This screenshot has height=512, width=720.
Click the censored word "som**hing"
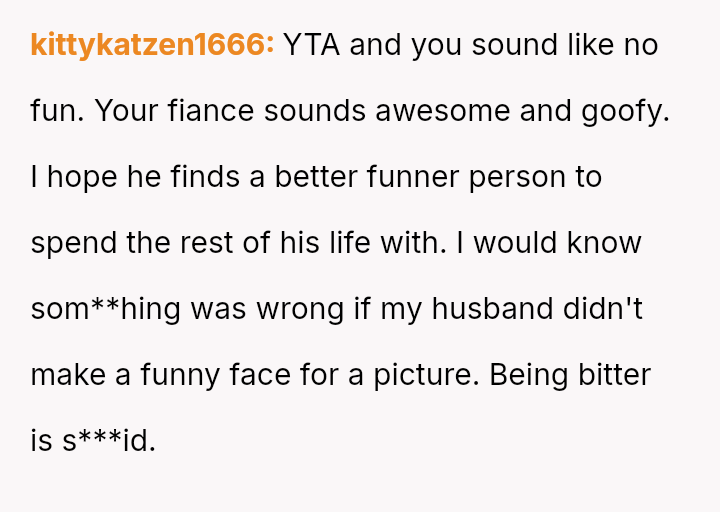coord(106,309)
